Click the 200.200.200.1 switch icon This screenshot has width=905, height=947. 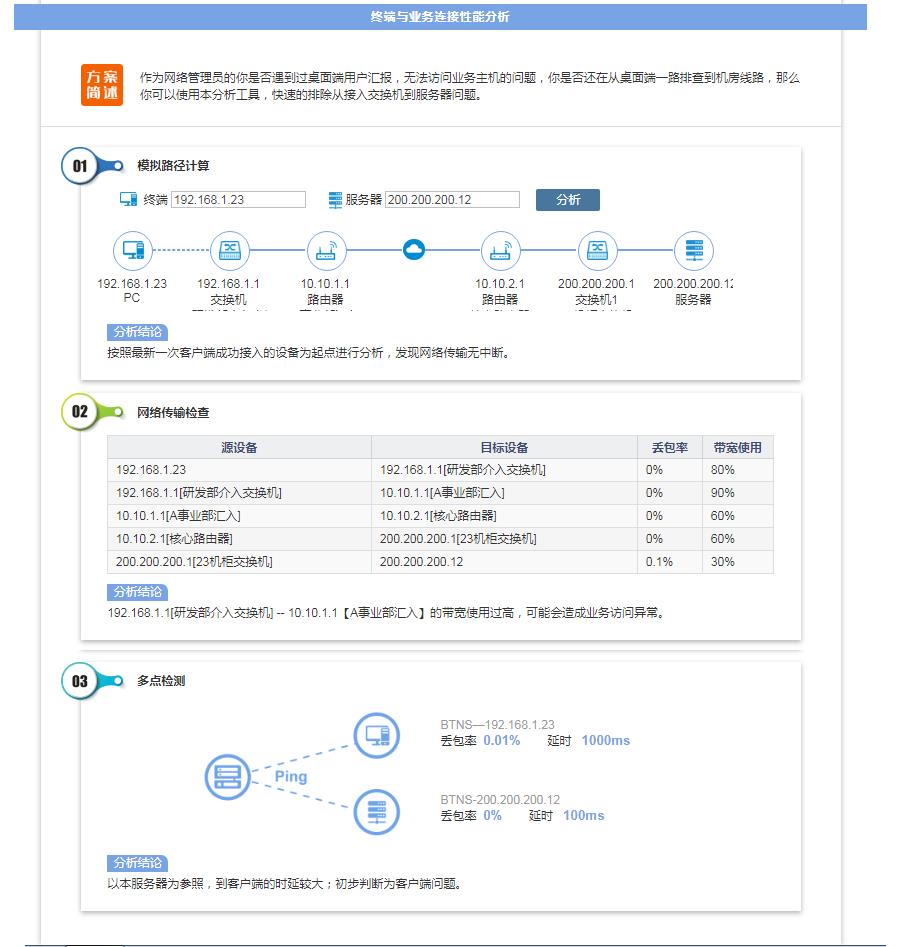point(597,250)
